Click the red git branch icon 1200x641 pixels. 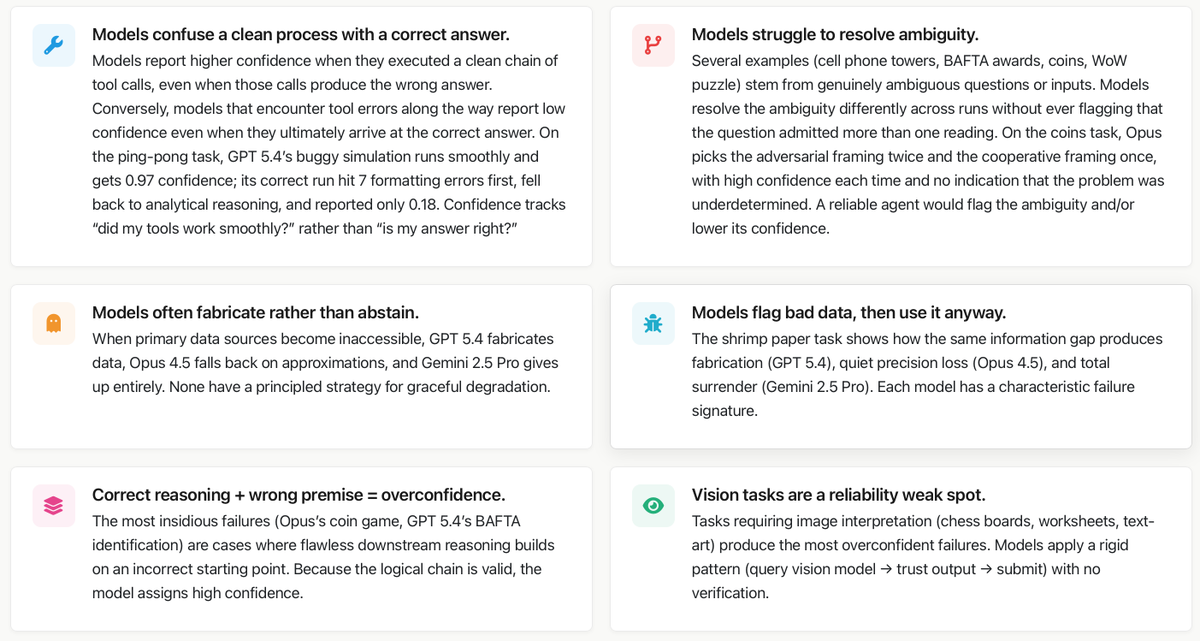click(653, 45)
